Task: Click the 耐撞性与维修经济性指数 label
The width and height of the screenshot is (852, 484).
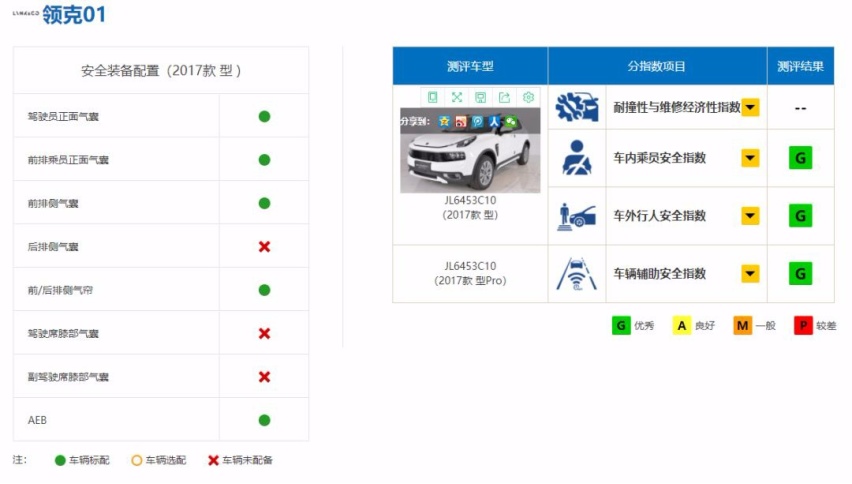Action: [x=677, y=107]
